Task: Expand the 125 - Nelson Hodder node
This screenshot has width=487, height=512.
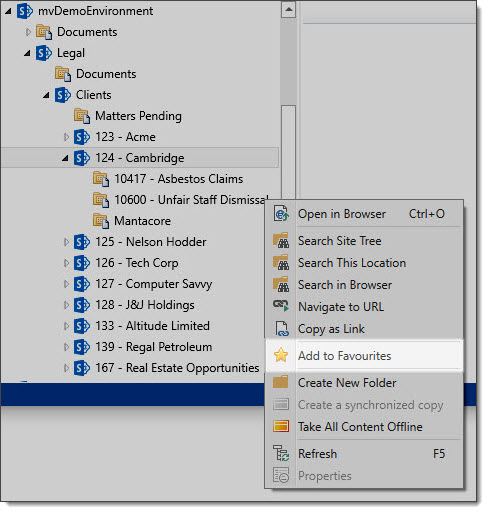Action: pyautogui.click(x=66, y=242)
